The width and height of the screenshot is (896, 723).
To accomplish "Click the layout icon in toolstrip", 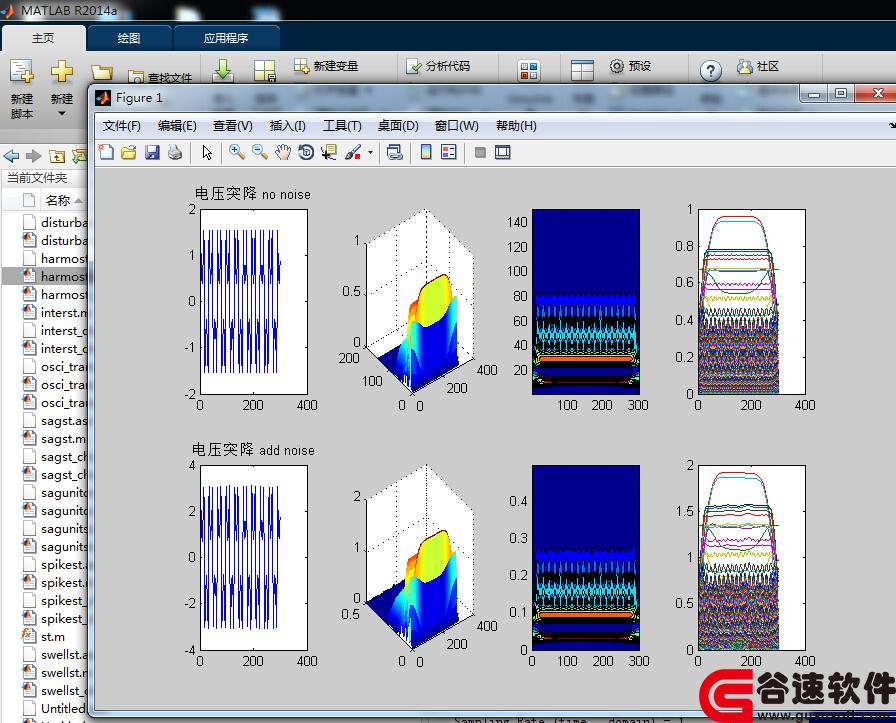I will 582,71.
